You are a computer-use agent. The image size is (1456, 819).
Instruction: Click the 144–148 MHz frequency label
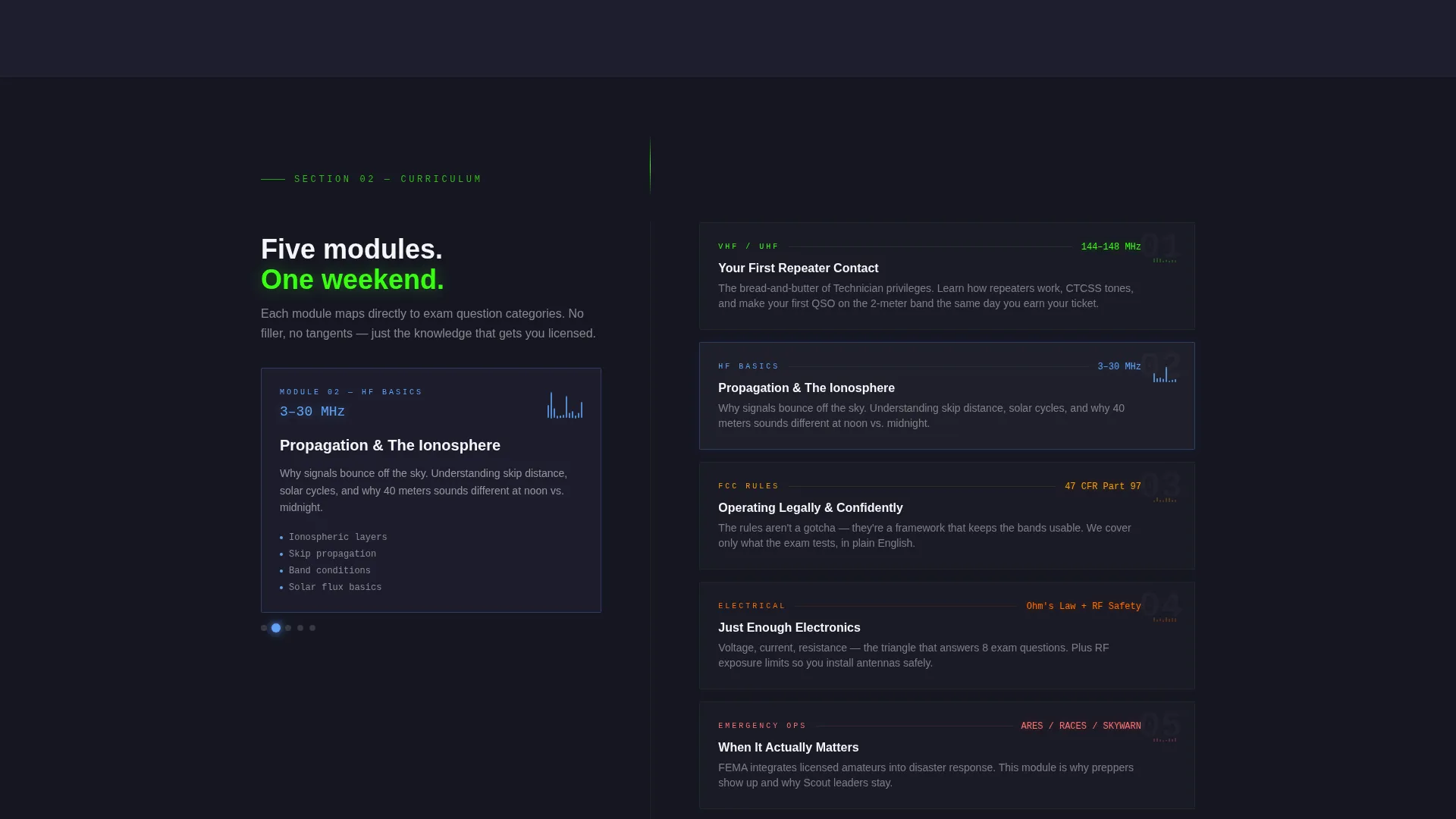click(x=1111, y=246)
